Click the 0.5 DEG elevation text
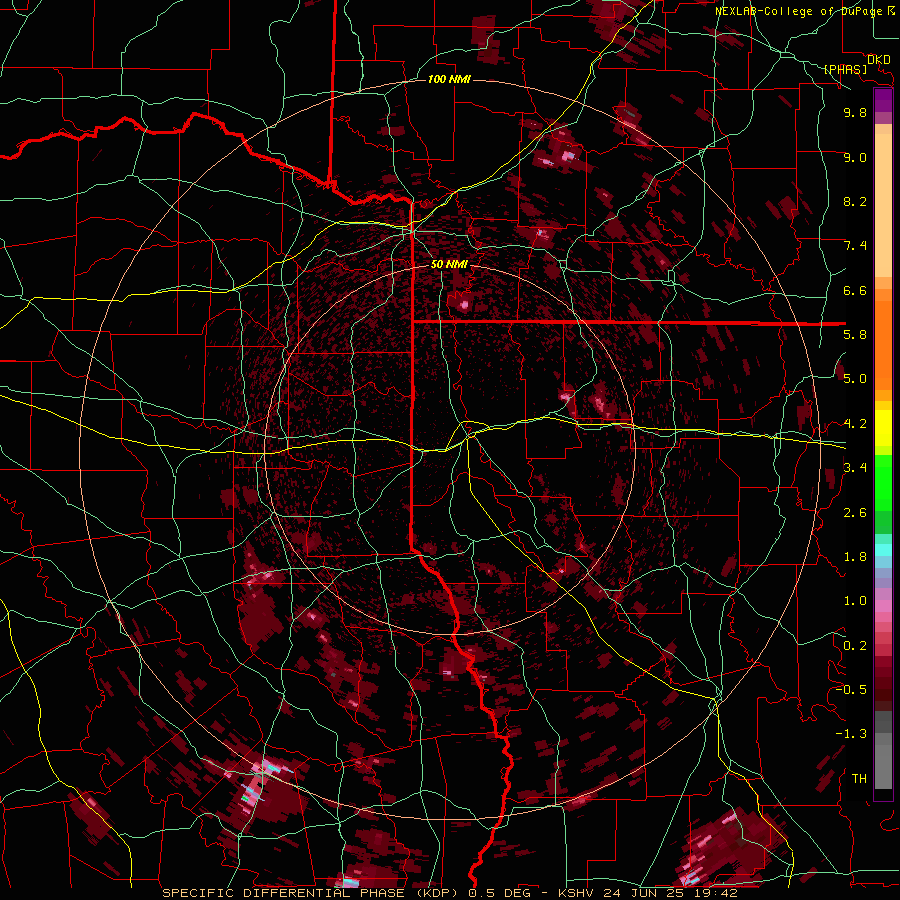The height and width of the screenshot is (900, 900). click(x=501, y=893)
